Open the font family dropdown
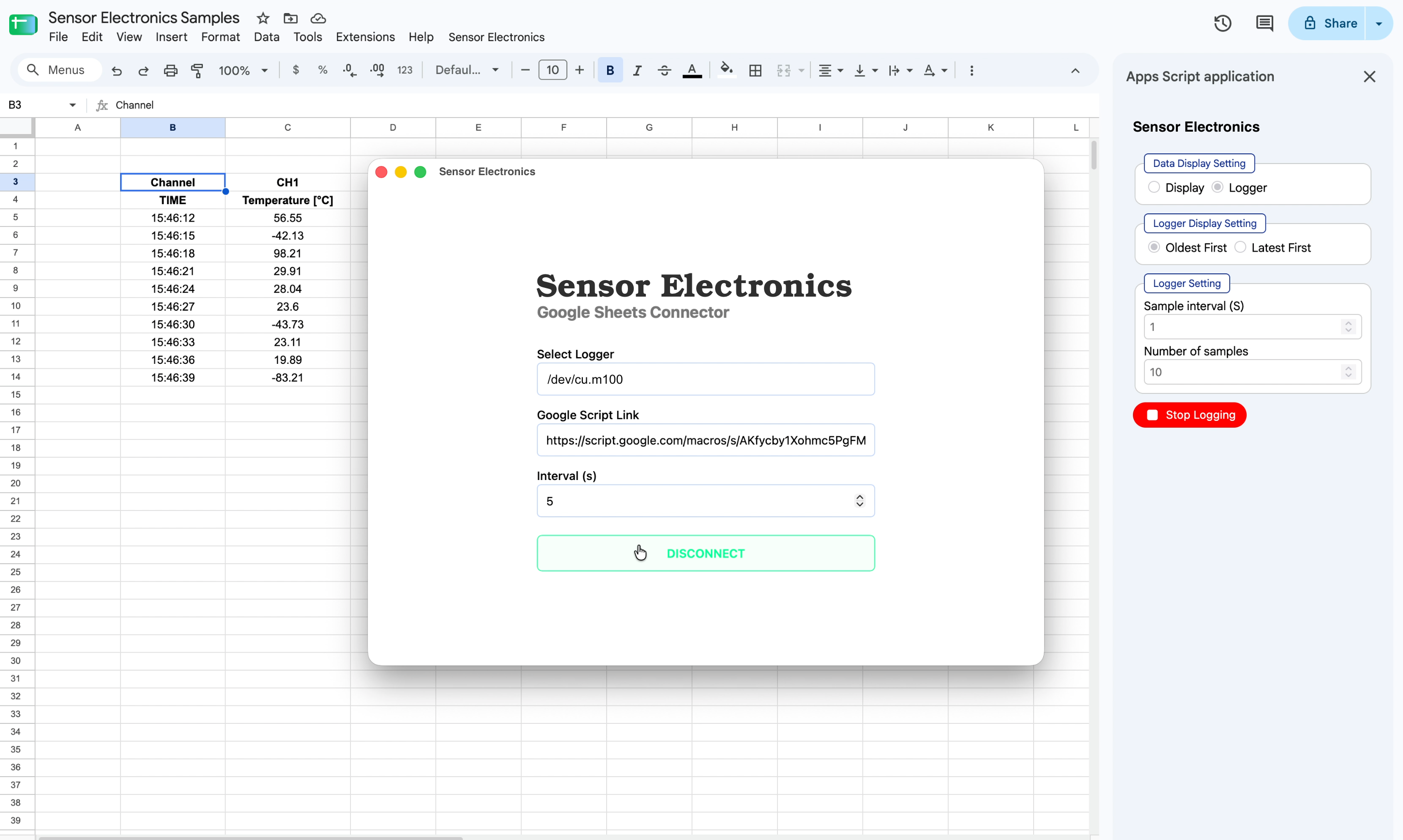 point(467,70)
